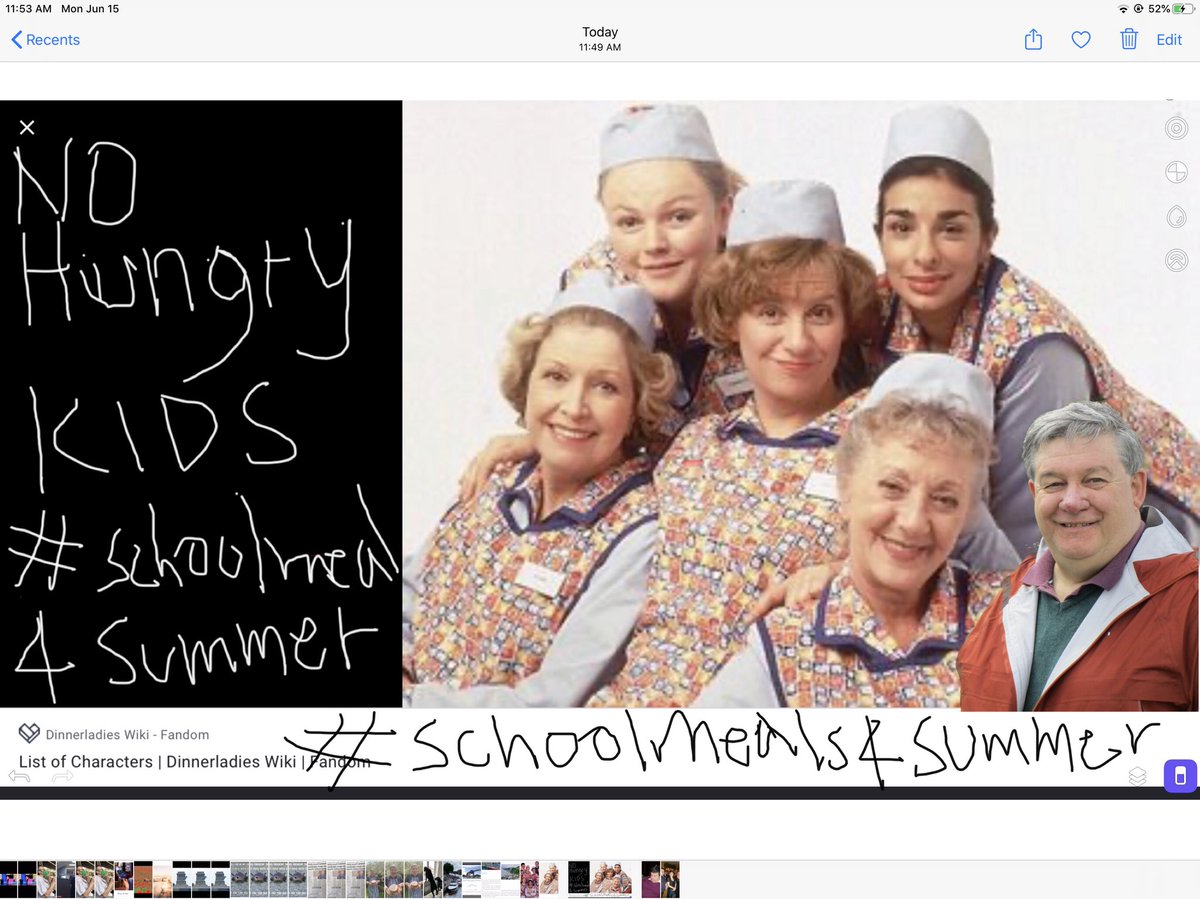Tap the Wi-Fi icon in the status bar
Viewport: 1200px width, 899px height.
coord(1124,8)
